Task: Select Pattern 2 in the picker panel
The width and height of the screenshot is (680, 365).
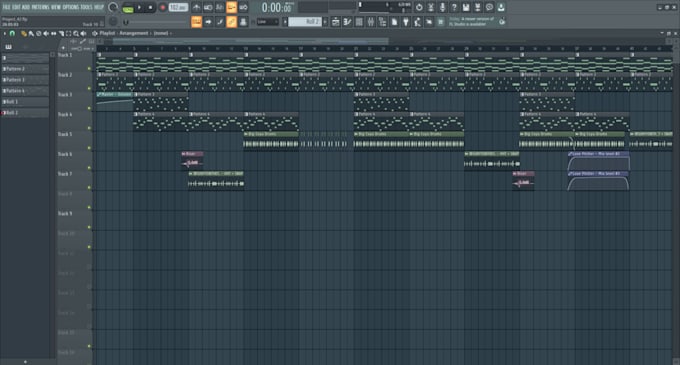Action: click(x=25, y=69)
